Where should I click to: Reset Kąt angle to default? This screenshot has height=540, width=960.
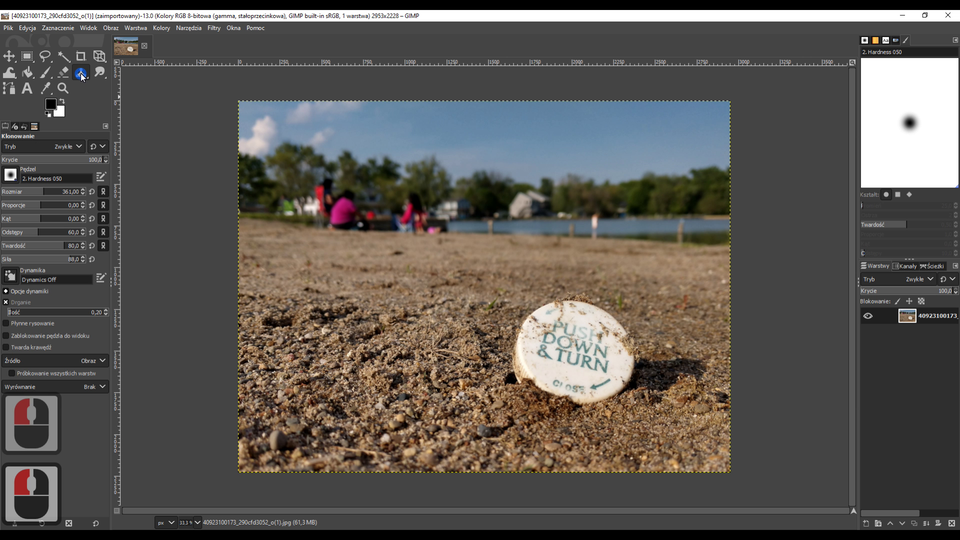click(92, 219)
